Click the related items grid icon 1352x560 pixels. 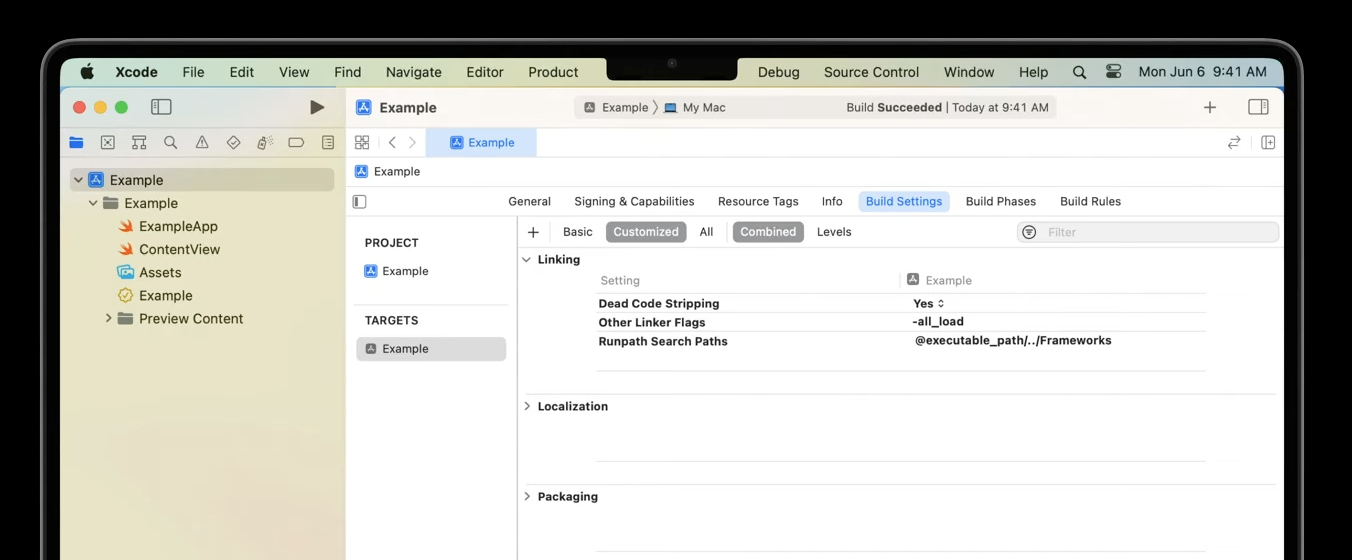point(362,142)
